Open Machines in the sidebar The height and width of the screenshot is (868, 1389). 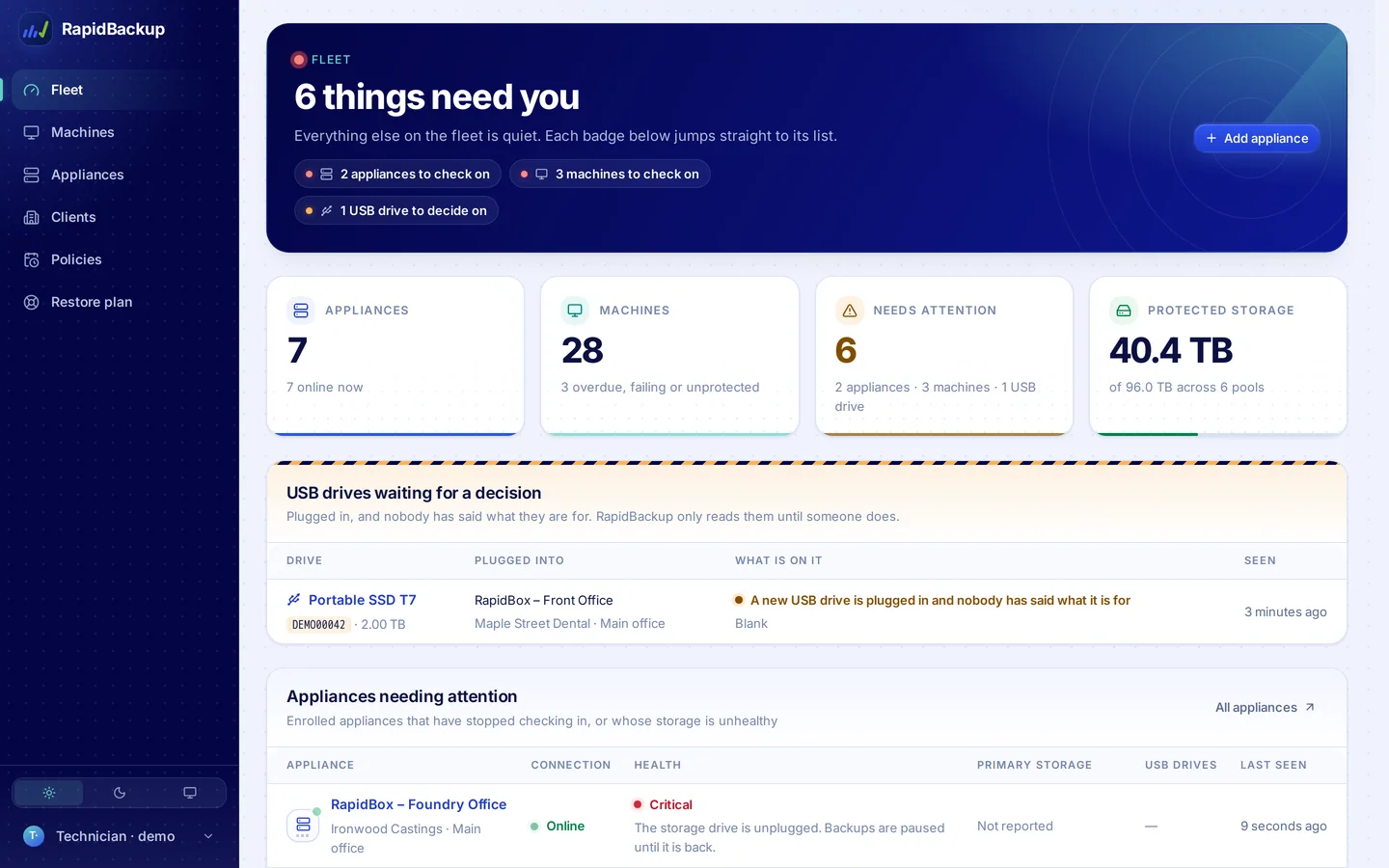(120, 132)
